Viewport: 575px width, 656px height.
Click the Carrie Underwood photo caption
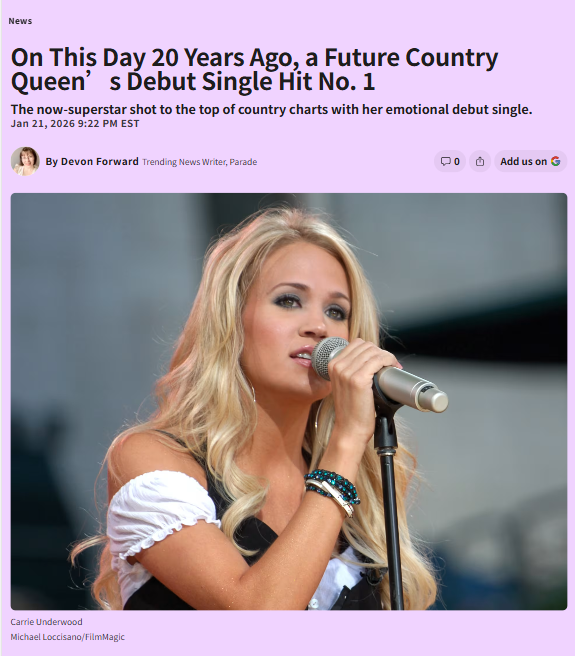[46, 622]
